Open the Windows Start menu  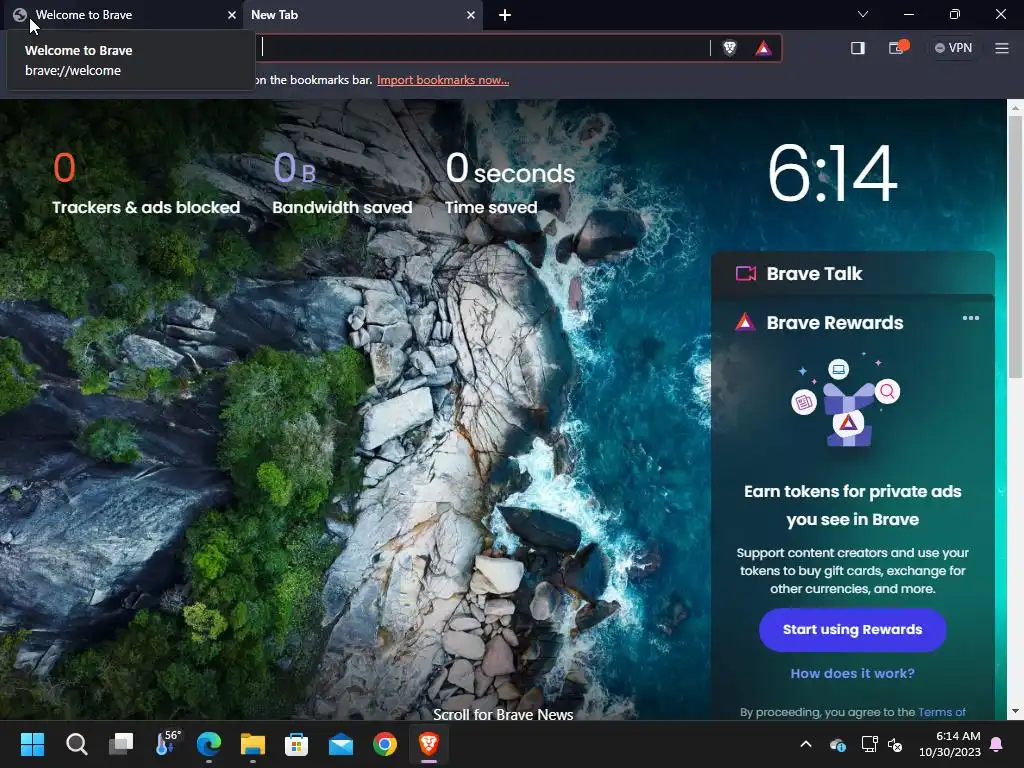click(32, 744)
